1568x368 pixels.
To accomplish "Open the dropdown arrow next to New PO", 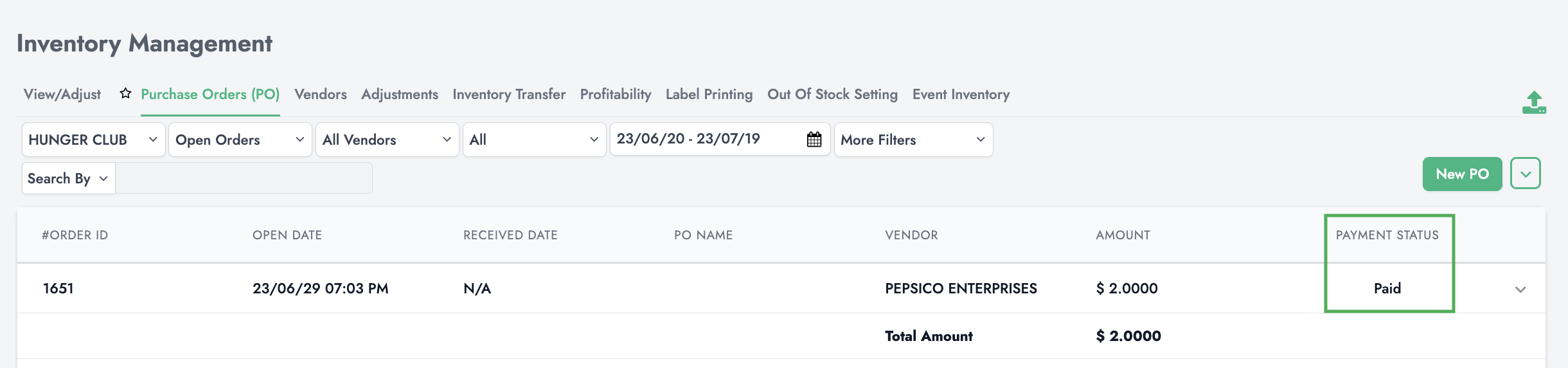I will [x=1525, y=174].
